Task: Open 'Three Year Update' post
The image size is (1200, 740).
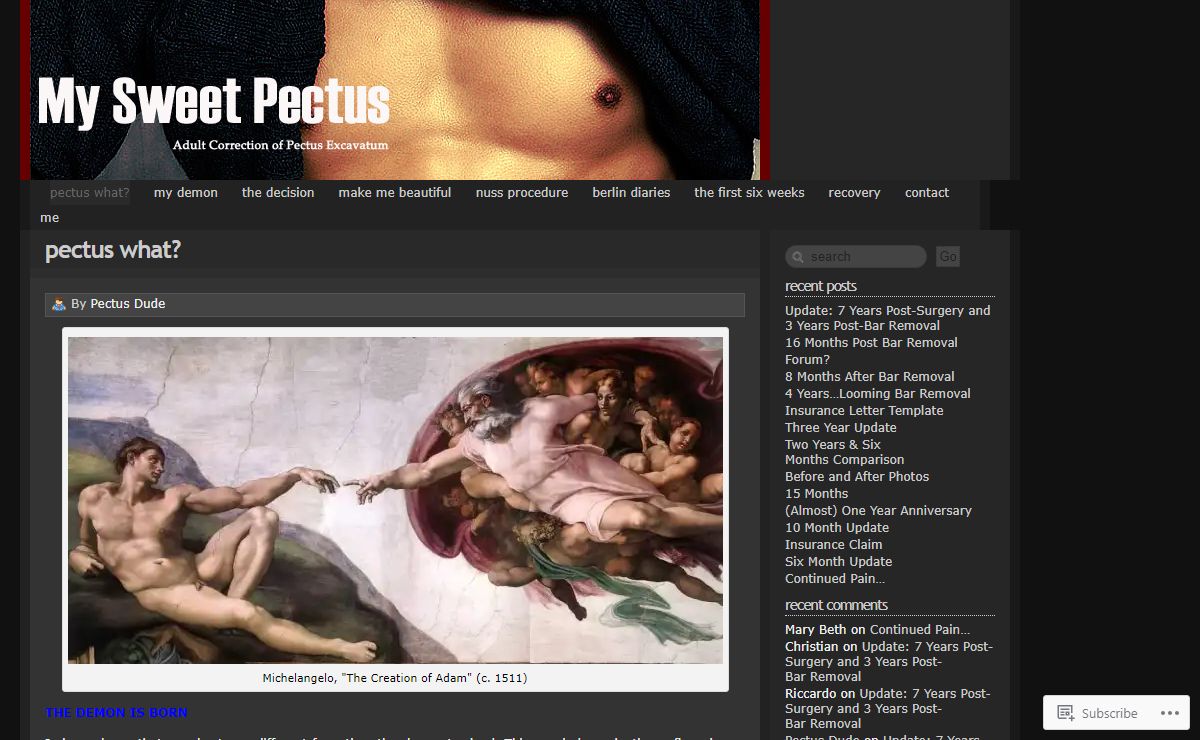Action: click(x=841, y=428)
